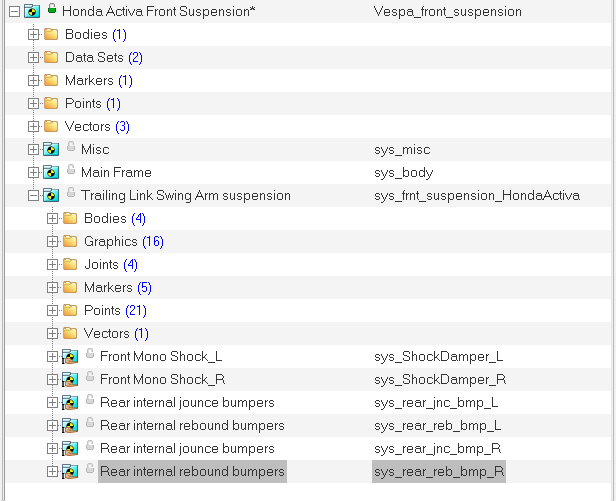The image size is (616, 501).
Task: Toggle lock icon beside Main Frame
Action: coord(70,171)
